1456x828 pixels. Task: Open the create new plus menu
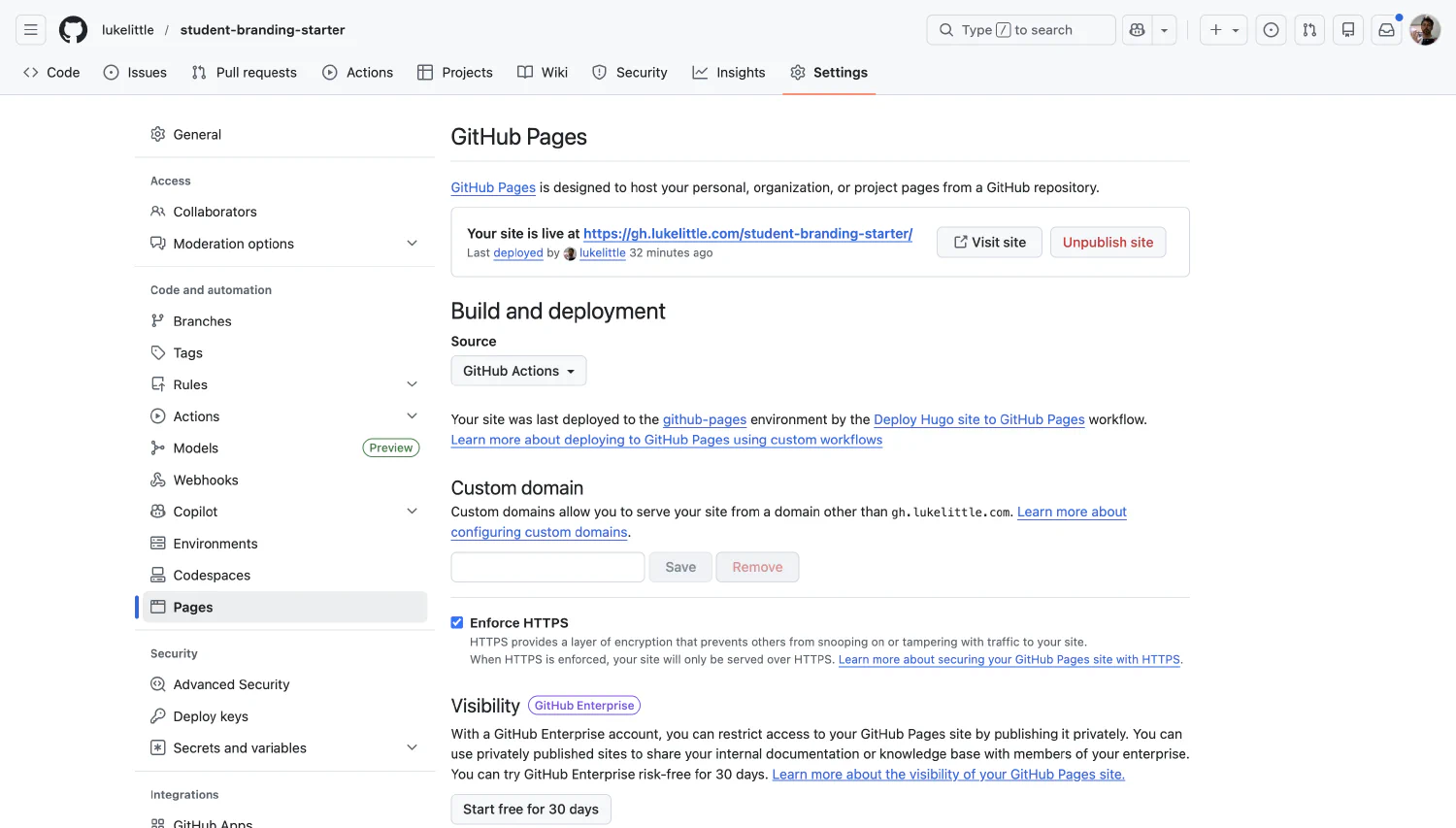click(x=1223, y=30)
